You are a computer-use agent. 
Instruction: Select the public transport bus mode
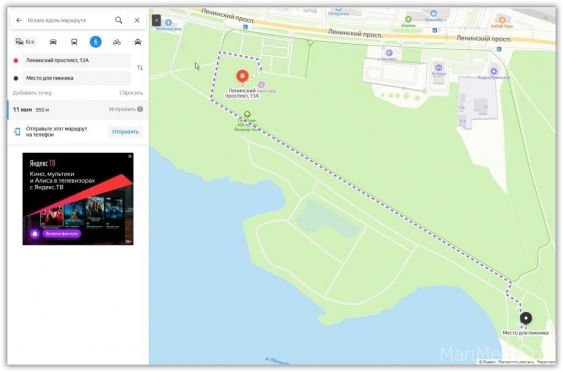click(74, 42)
